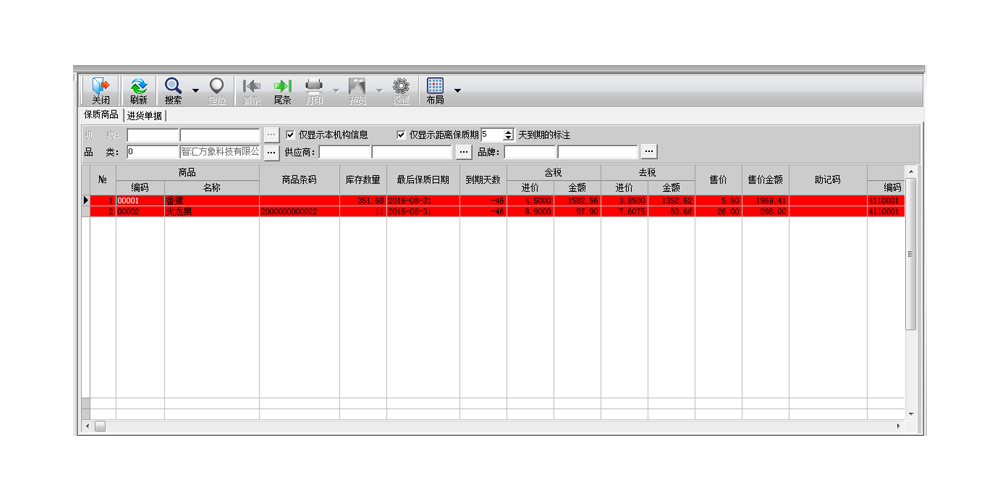Open the 供应商 browse ellipsis button
This screenshot has width=1000, height=500.
point(464,152)
